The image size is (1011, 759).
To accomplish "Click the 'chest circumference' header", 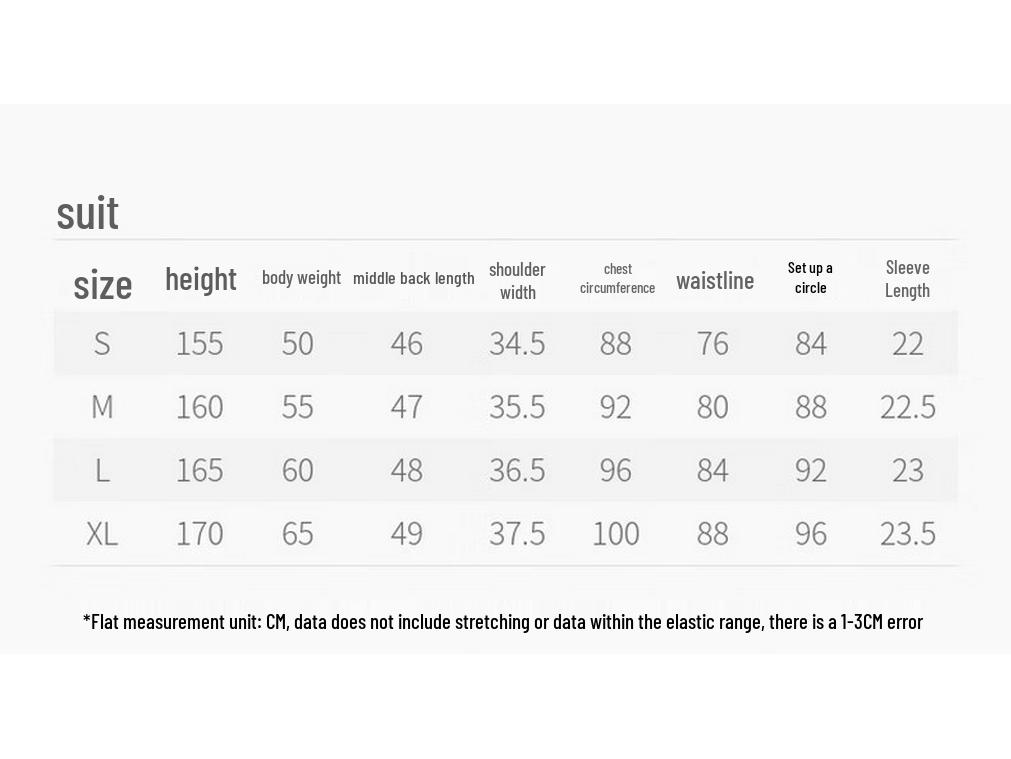I will [x=617, y=279].
